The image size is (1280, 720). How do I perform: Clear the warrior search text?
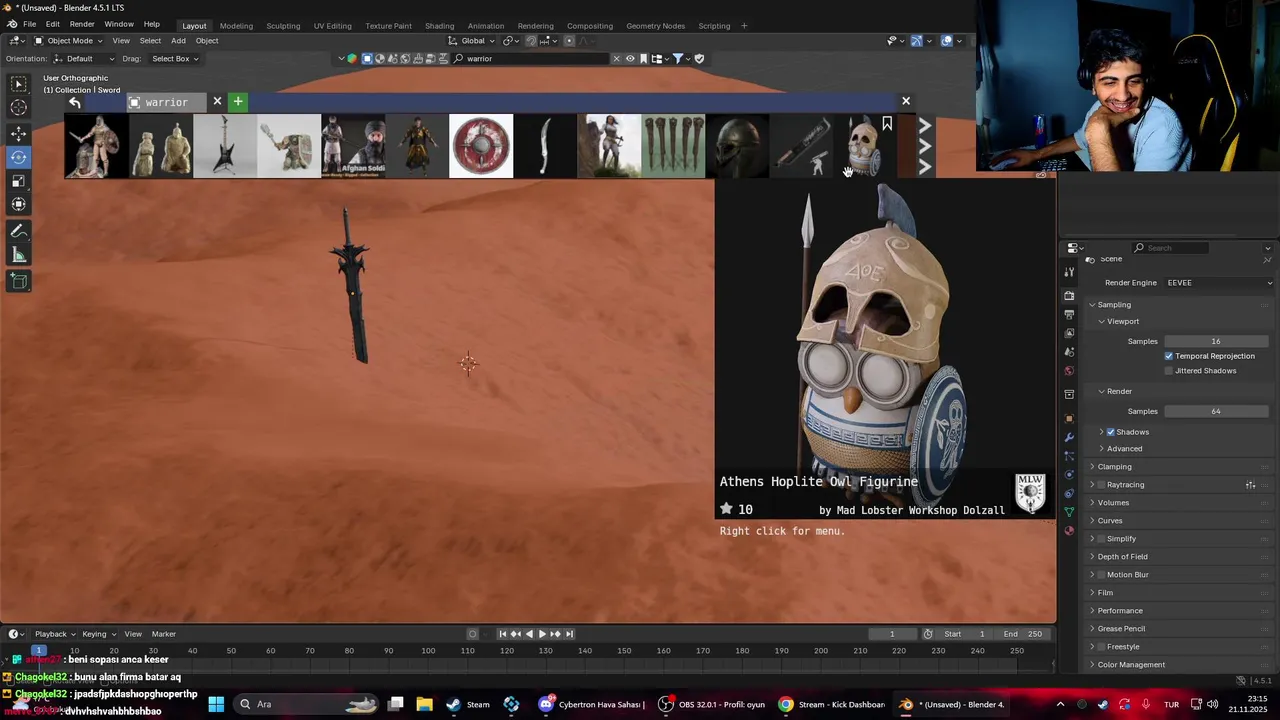(x=616, y=59)
